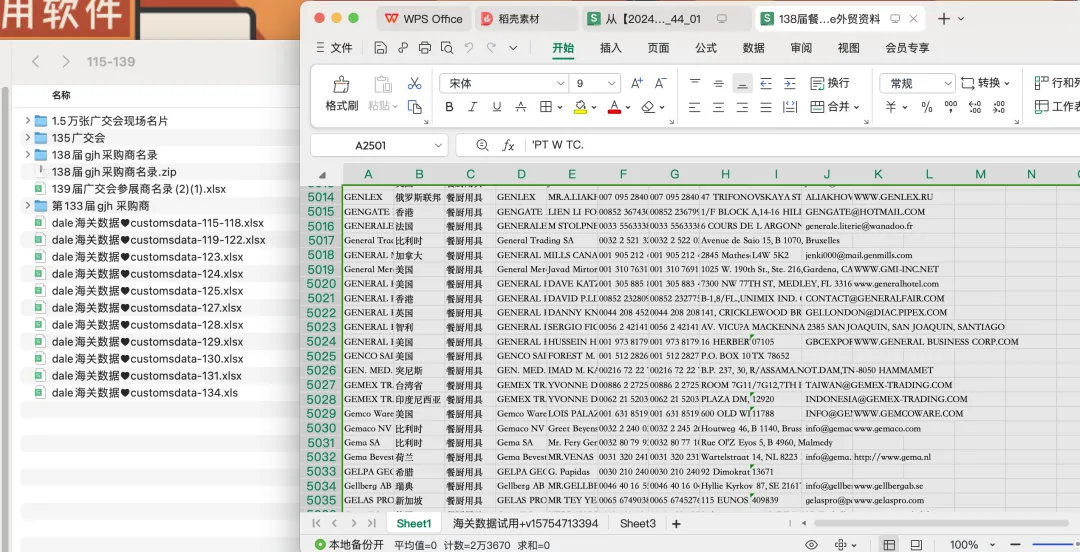
Task: Click the formula bar input showing 'PT W TC.
Action: 802,145
